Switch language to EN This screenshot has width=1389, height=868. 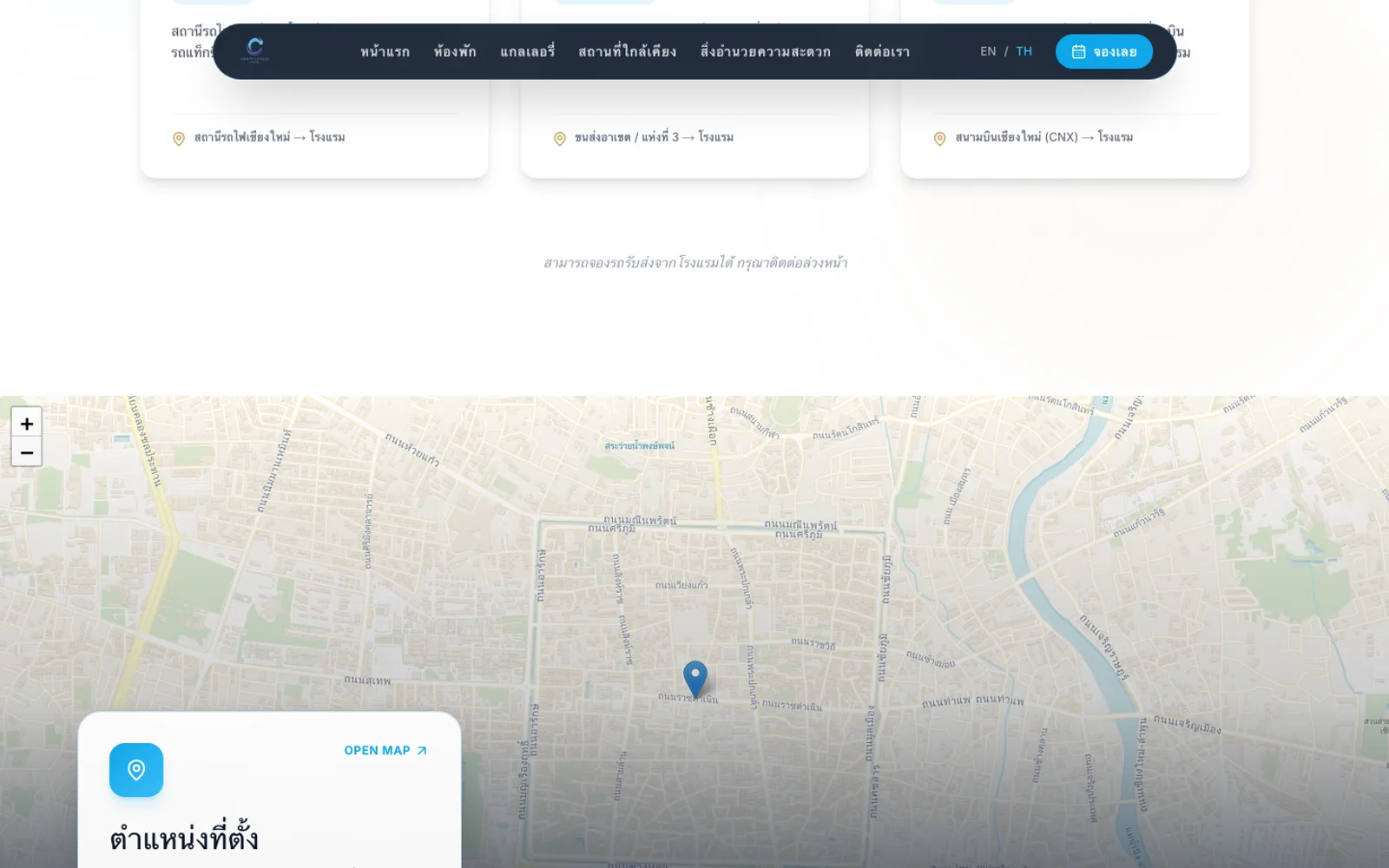click(988, 51)
